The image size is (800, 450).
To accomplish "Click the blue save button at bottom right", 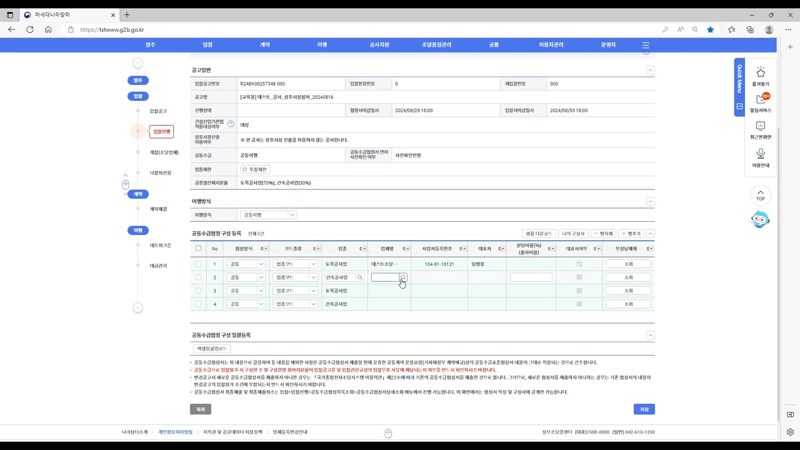I will click(644, 409).
